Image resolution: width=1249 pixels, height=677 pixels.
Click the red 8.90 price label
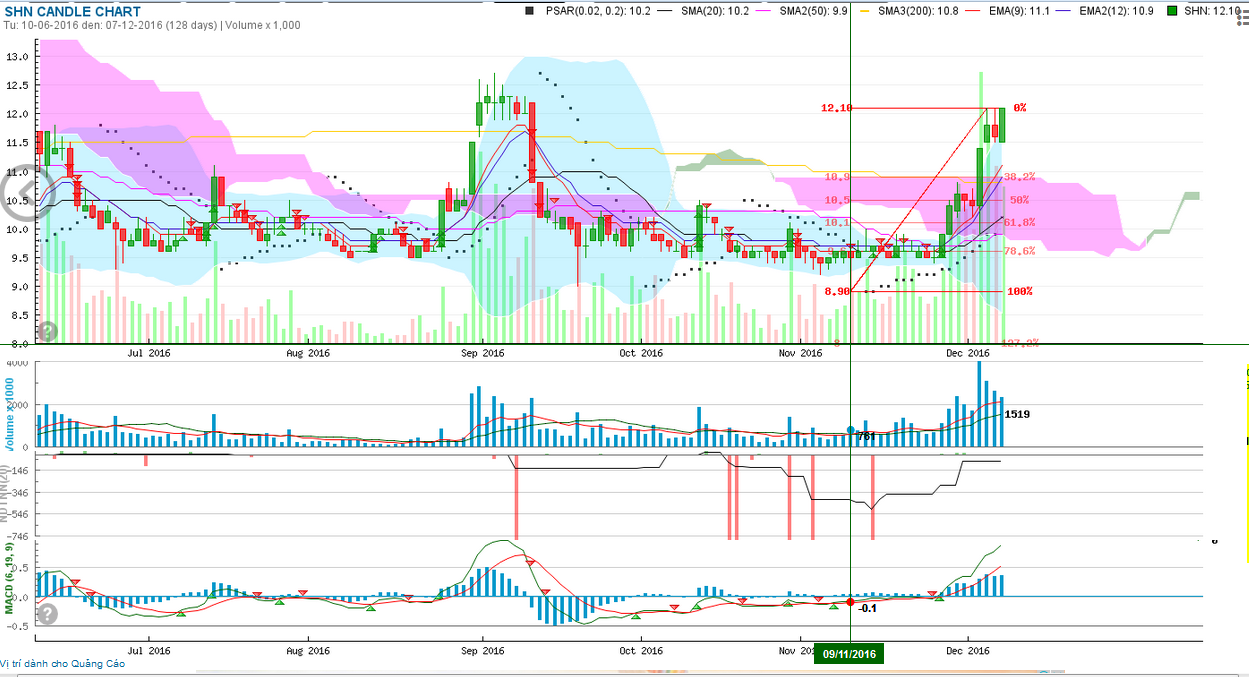point(838,291)
